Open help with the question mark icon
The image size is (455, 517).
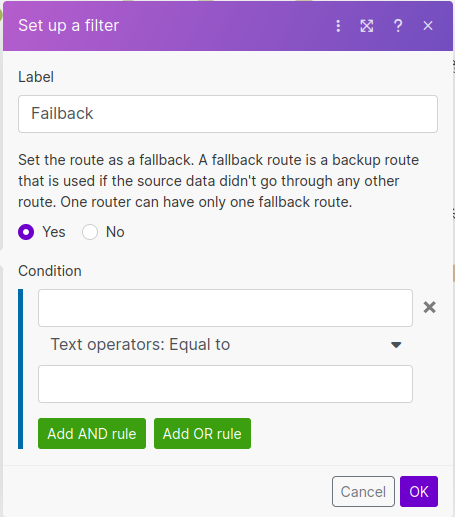point(398,26)
